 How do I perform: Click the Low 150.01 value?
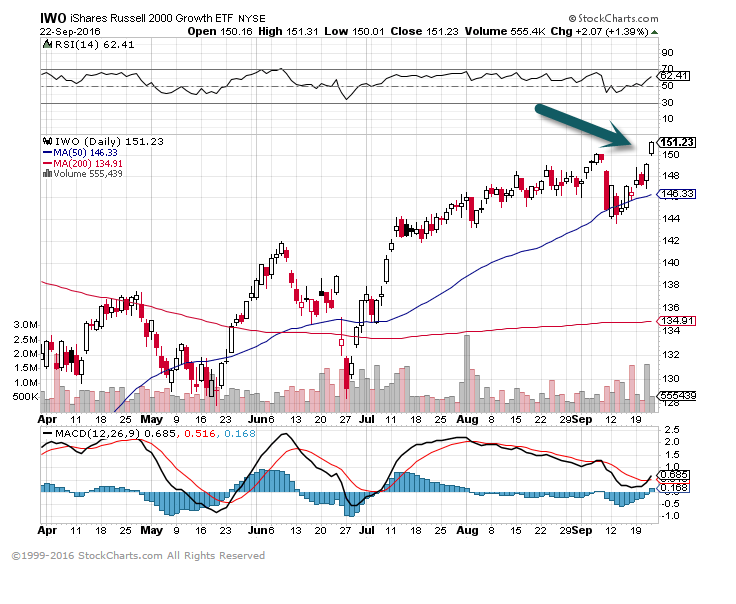point(354,31)
